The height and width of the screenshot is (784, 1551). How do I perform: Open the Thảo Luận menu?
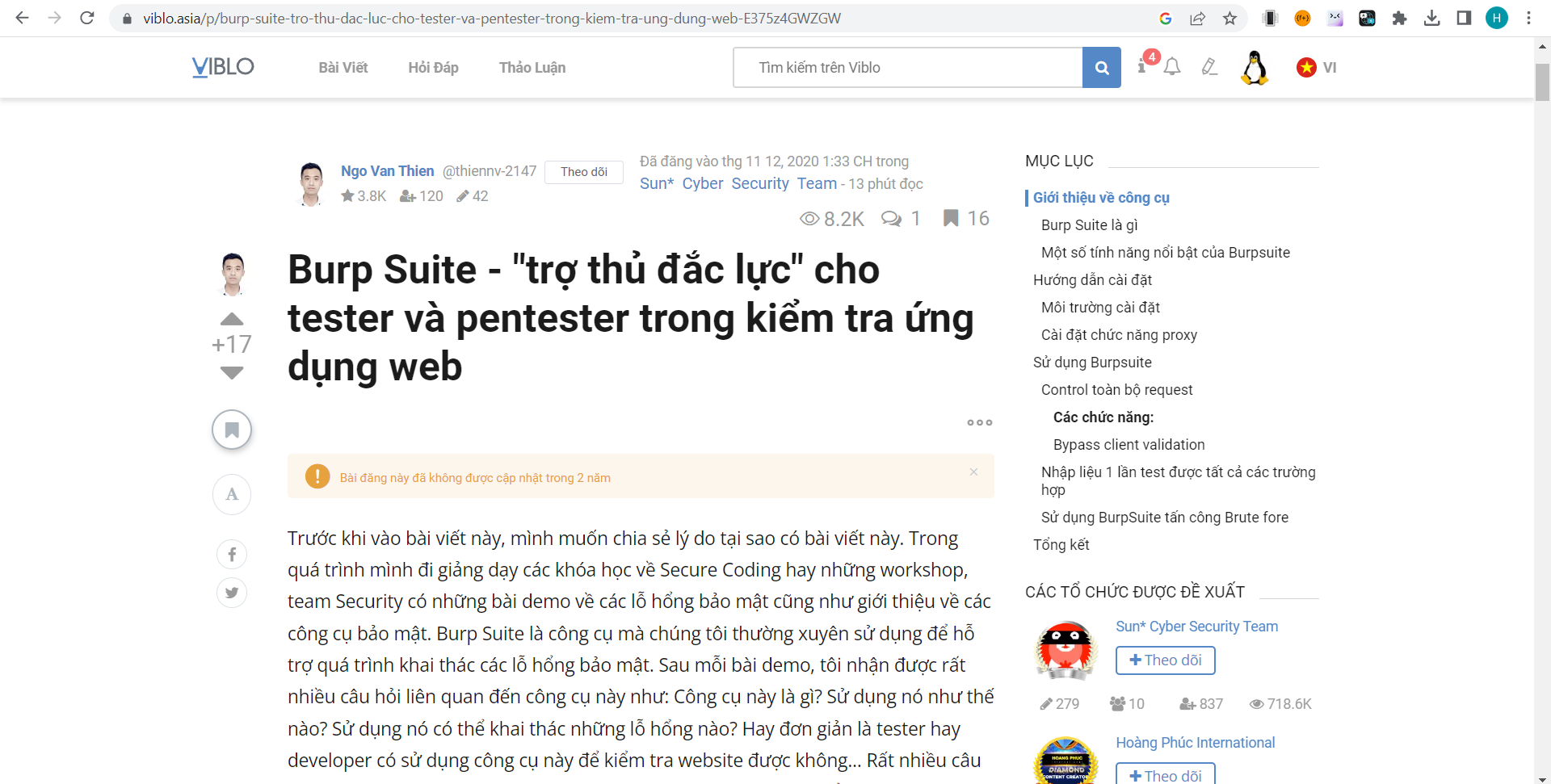point(532,68)
